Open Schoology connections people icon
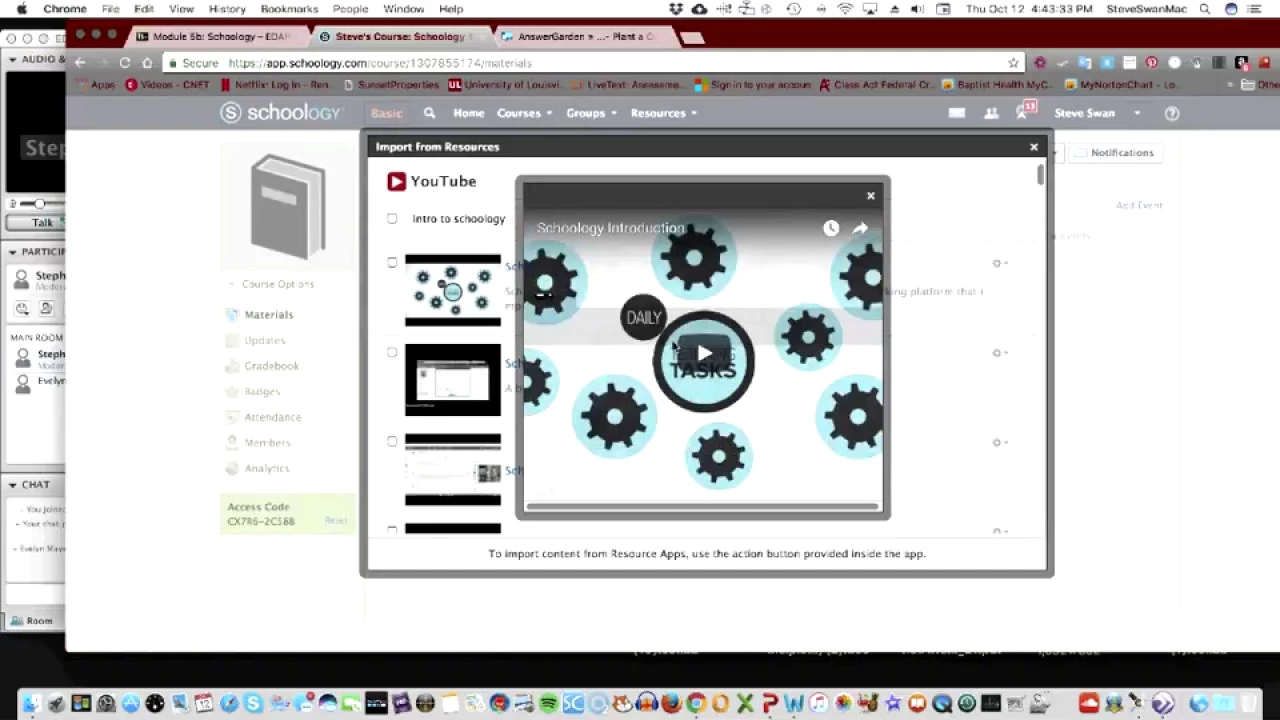1280x720 pixels. (991, 113)
